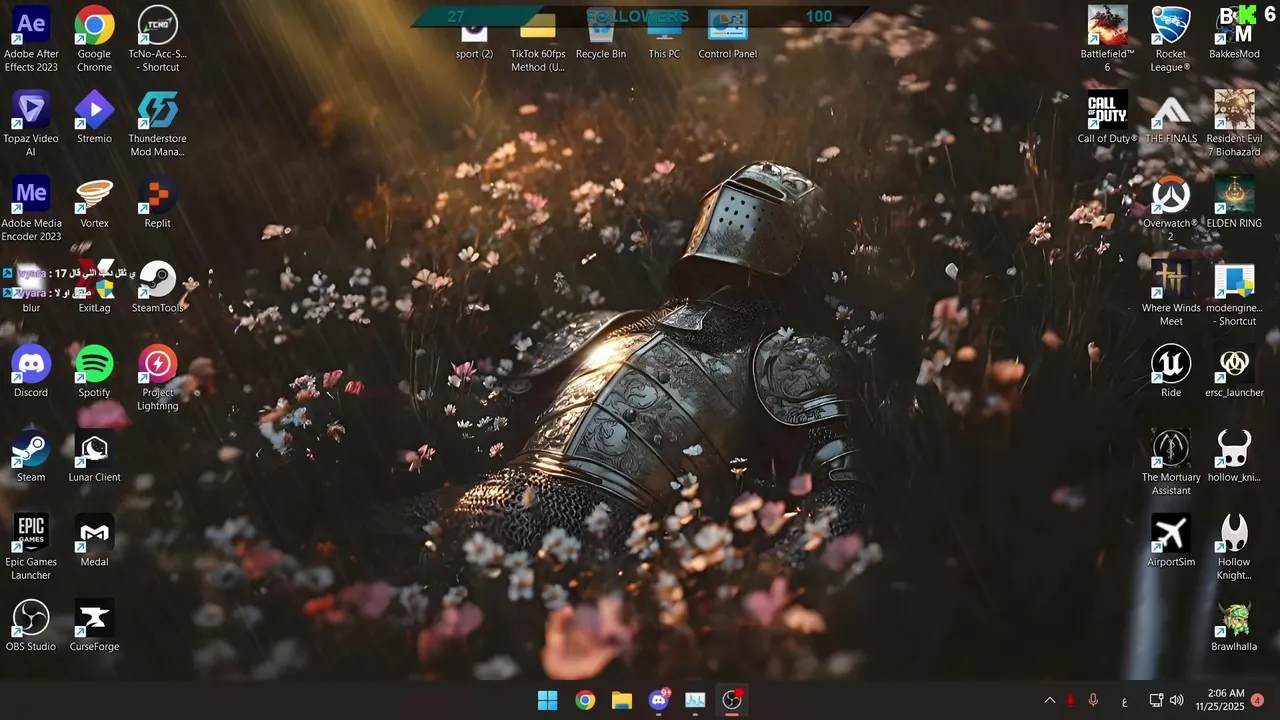Image resolution: width=1280 pixels, height=720 pixels.
Task: Switch to OBS Studio in taskbar
Action: [732, 701]
